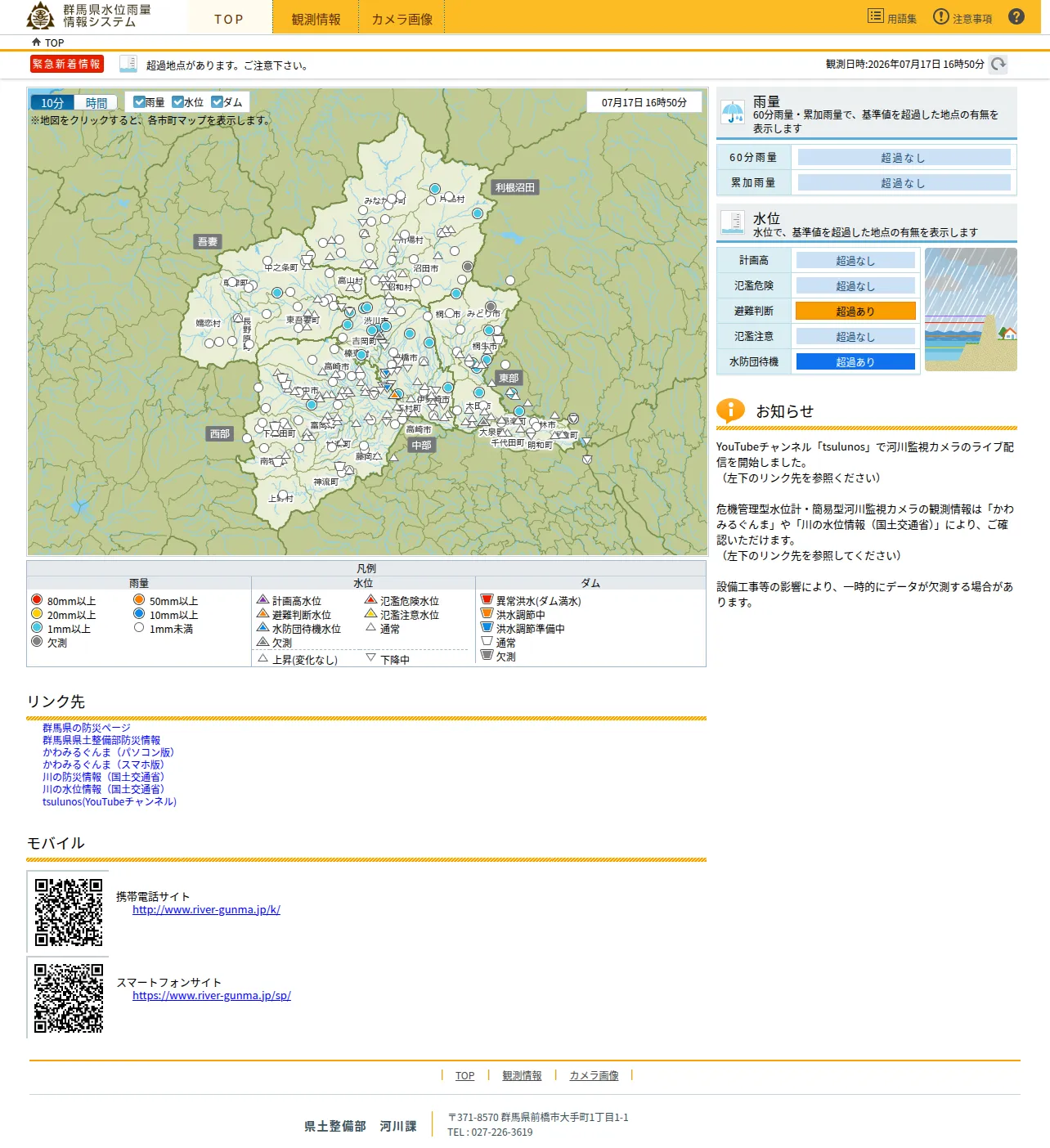Toggle the 水位 checkbox on map
The height and width of the screenshot is (1148, 1050).
tap(177, 102)
